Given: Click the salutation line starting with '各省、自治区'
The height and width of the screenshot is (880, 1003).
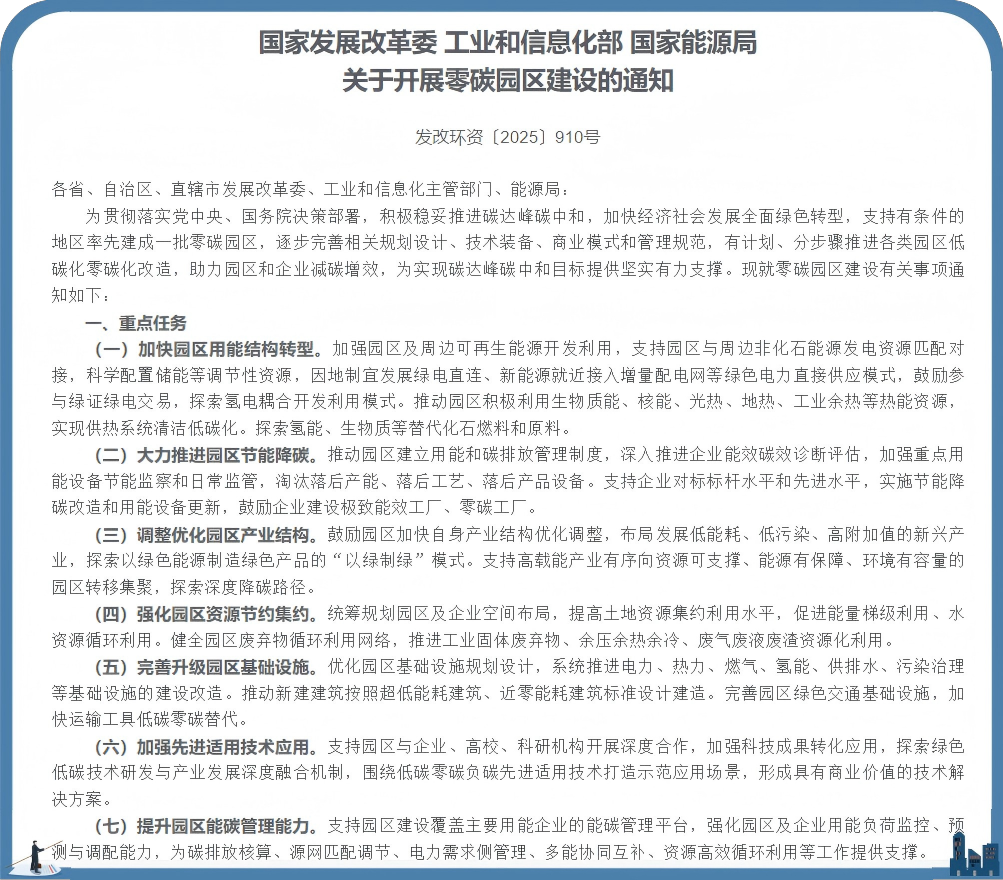Looking at the screenshot, I should click(311, 189).
